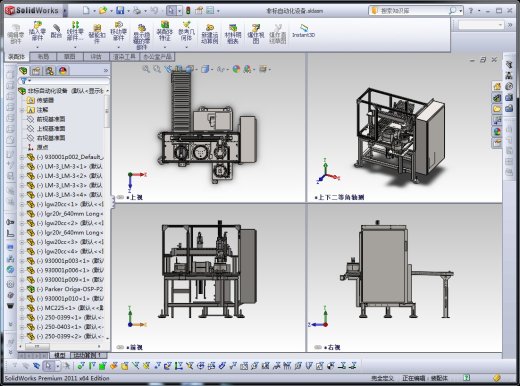Switch to 装配体 assembly ribbon tab
Viewport: 520px width, 386px height.
17,57
